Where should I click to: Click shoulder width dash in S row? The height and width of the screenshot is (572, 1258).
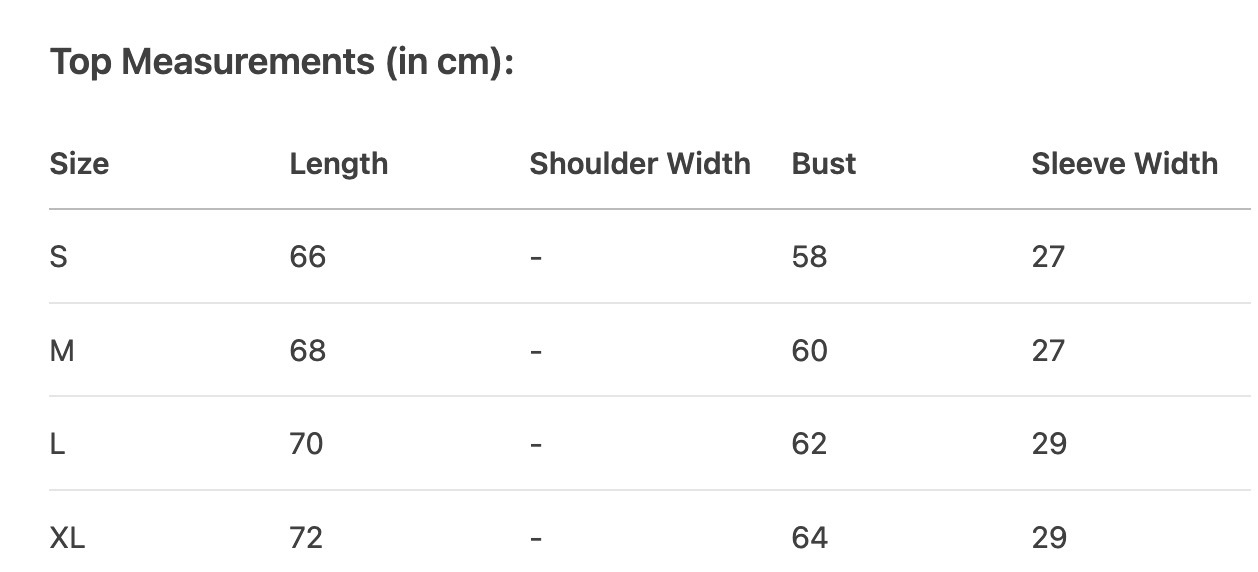(536, 258)
